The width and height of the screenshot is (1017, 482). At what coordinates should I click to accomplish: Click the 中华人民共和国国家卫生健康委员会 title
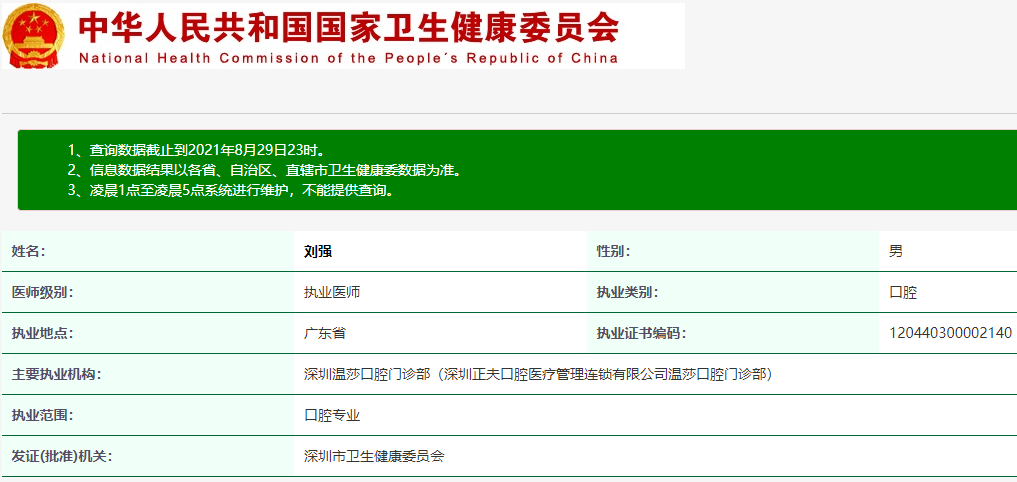(348, 27)
